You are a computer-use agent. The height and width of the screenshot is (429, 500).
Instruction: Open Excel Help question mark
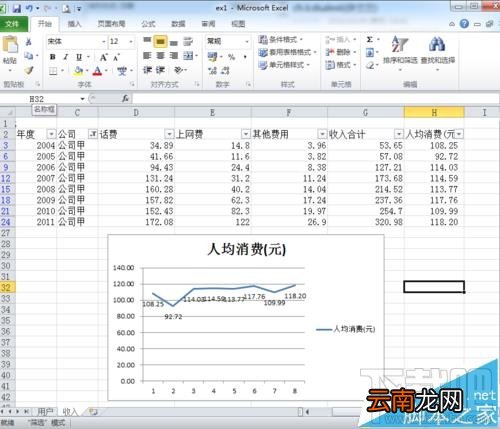point(464,24)
